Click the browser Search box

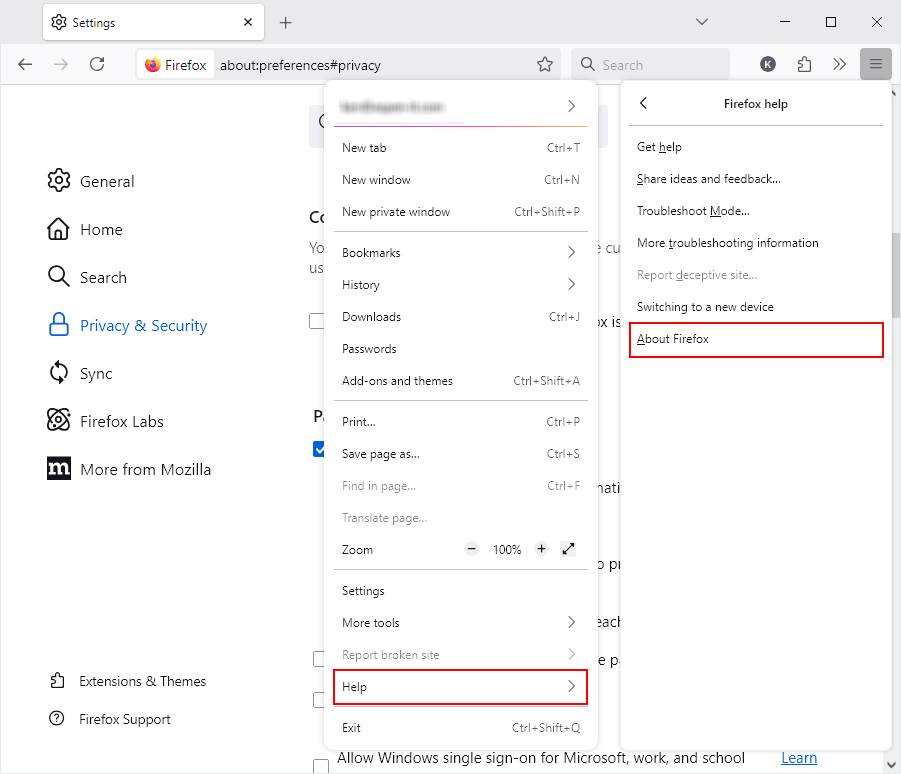[x=650, y=64]
